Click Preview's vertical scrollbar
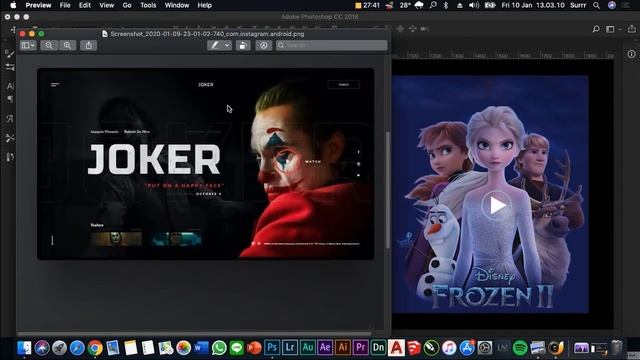This screenshot has width=640, height=360. 388,190
